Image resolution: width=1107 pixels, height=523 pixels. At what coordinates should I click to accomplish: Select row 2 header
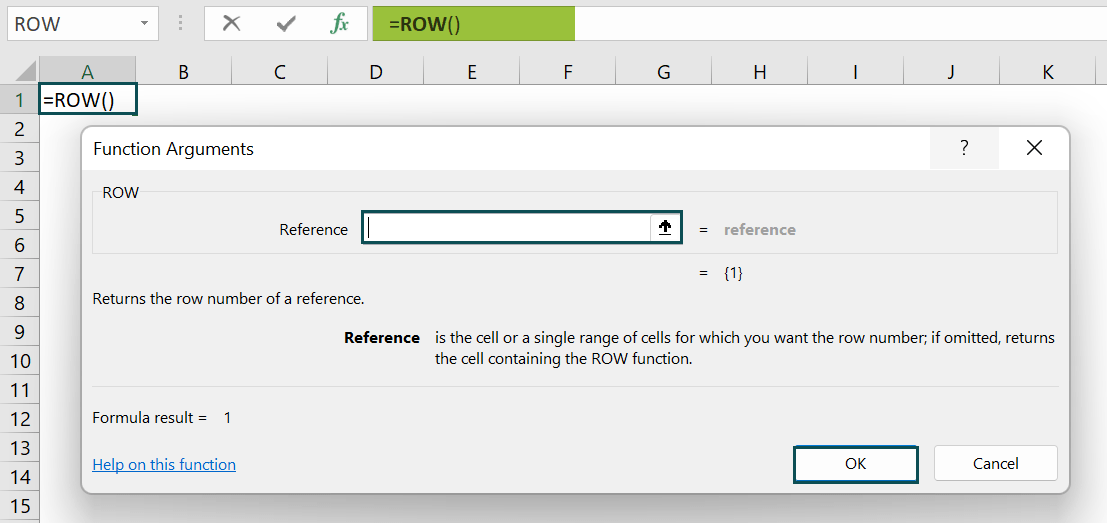20,128
